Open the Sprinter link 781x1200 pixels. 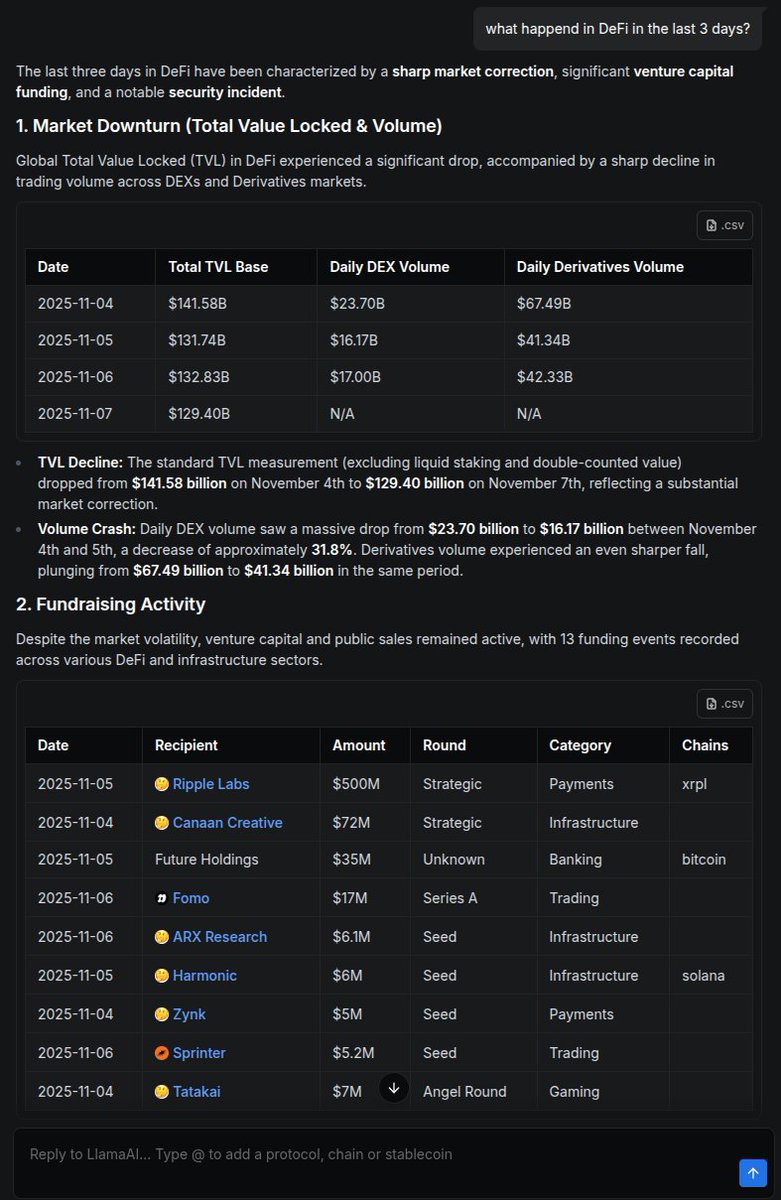[199, 1052]
